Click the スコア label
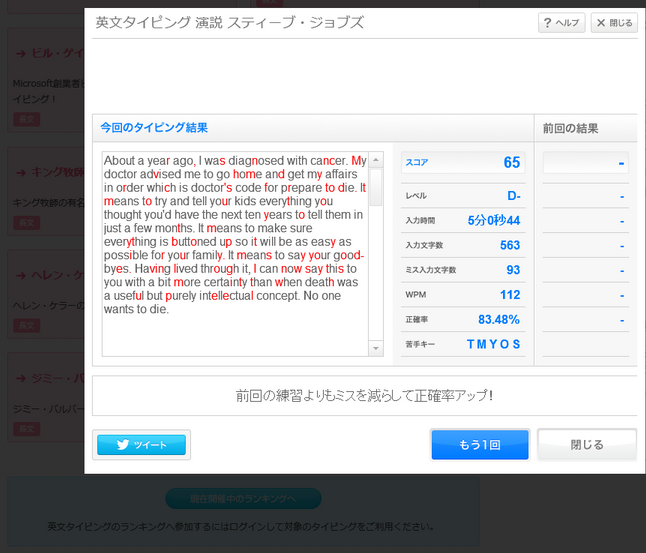 [417, 162]
